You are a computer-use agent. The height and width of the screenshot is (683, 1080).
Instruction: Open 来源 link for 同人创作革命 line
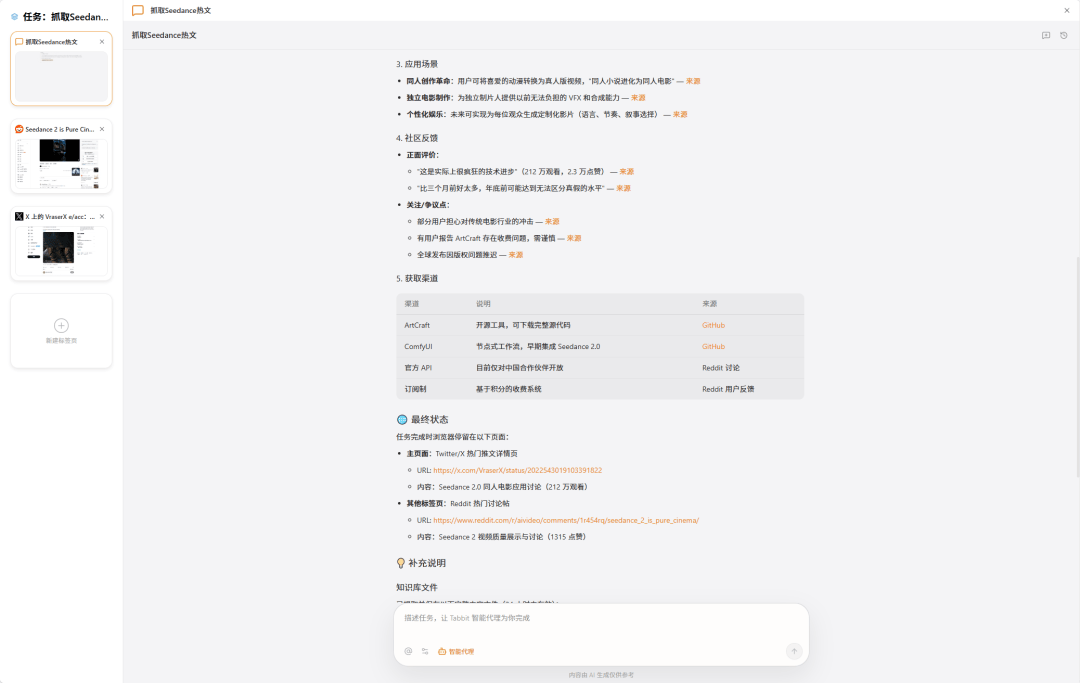point(693,81)
